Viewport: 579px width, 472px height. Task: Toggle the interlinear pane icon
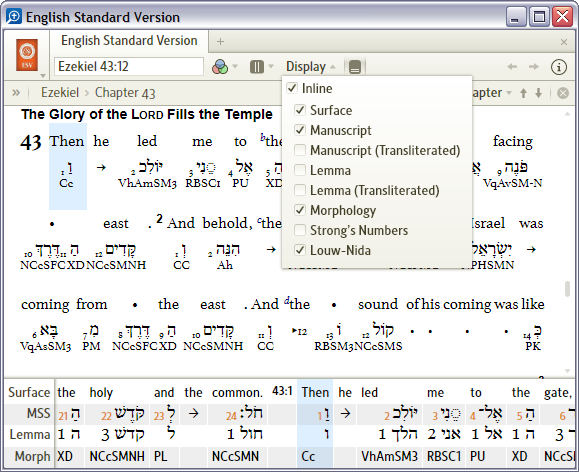point(355,67)
